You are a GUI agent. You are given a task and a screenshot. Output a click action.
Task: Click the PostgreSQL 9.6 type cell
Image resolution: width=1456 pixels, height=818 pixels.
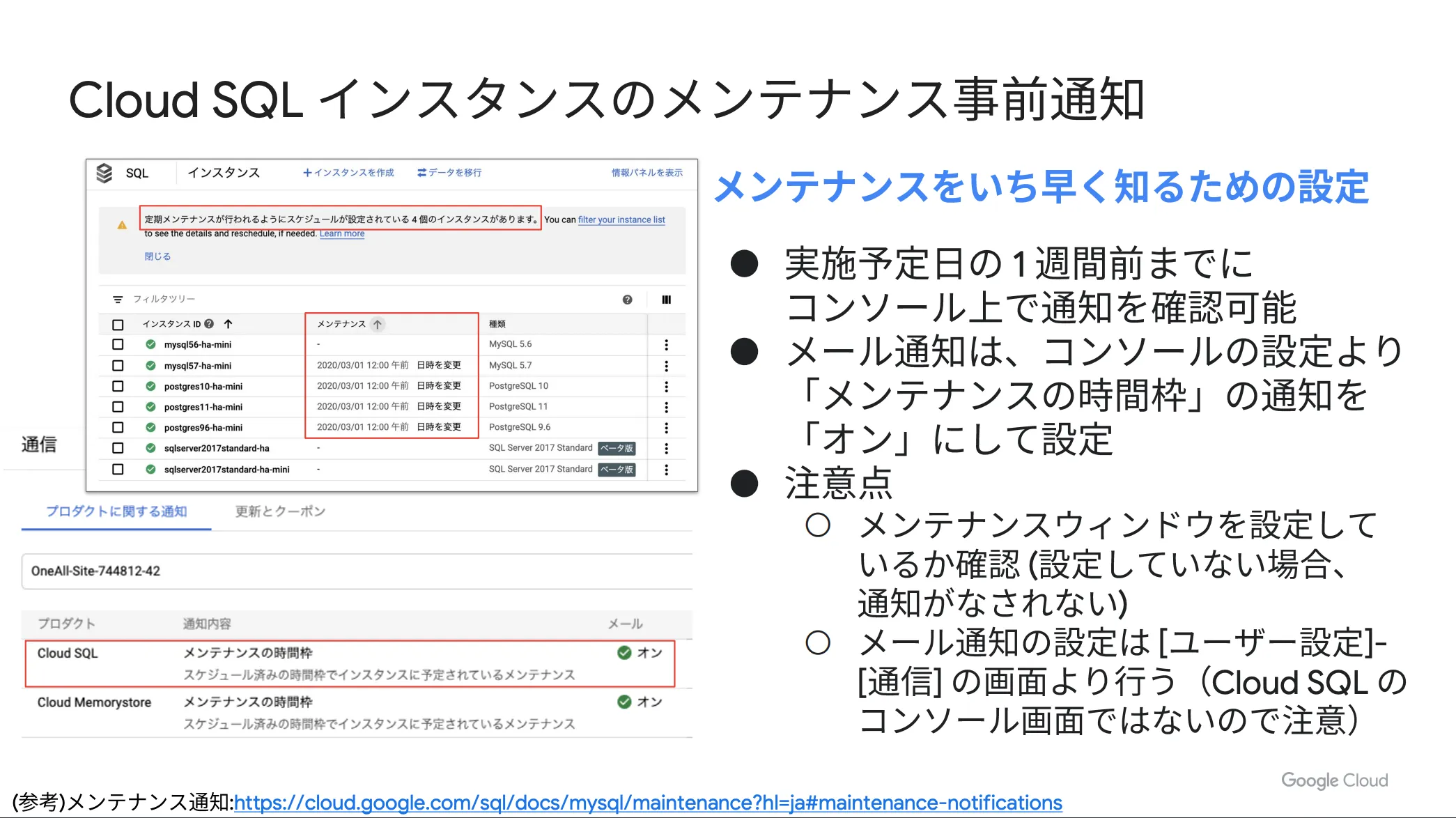(x=520, y=427)
